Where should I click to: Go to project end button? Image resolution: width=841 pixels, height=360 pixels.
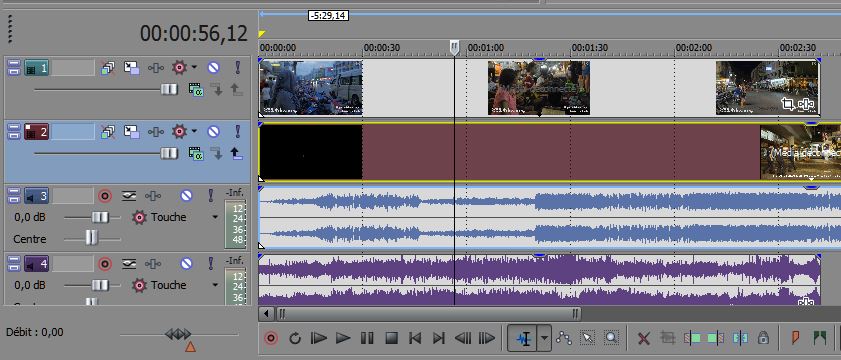pyautogui.click(x=439, y=338)
